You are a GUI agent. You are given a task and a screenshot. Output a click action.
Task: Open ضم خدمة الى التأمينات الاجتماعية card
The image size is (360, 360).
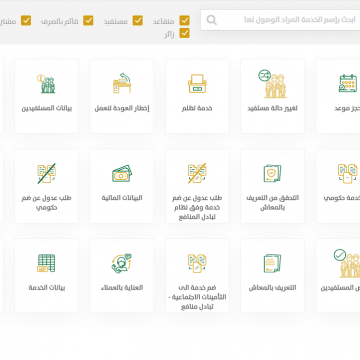(x=197, y=275)
